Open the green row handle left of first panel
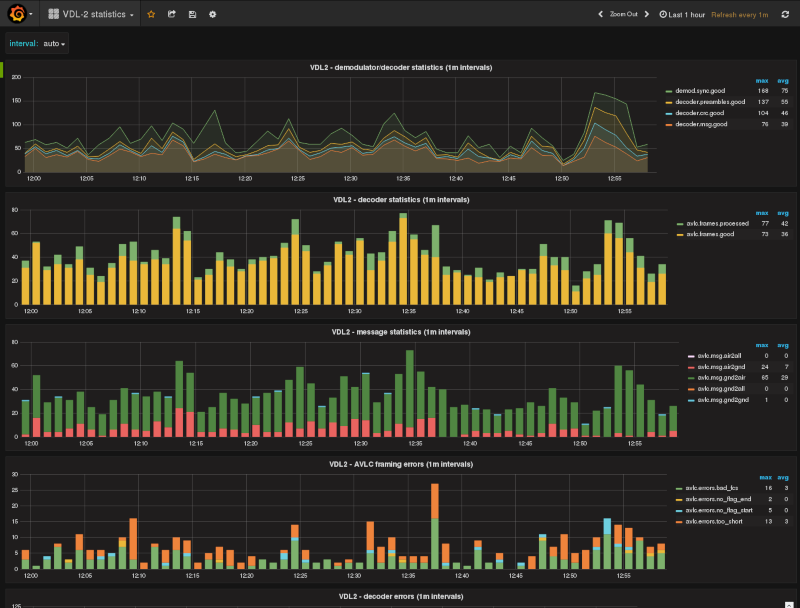This screenshot has height=608, width=800. pos(2,70)
